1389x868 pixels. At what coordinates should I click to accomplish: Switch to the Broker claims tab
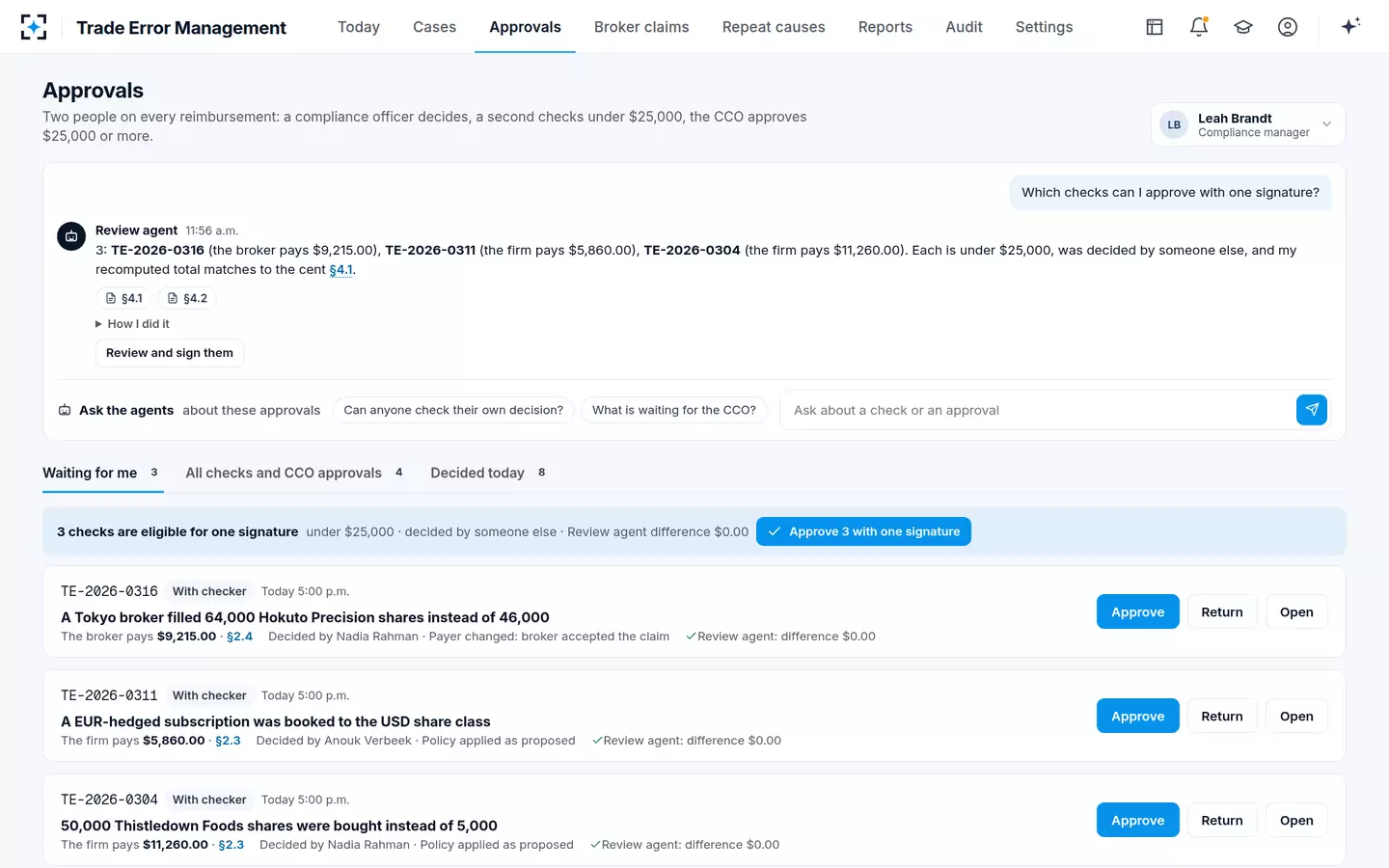pos(641,27)
